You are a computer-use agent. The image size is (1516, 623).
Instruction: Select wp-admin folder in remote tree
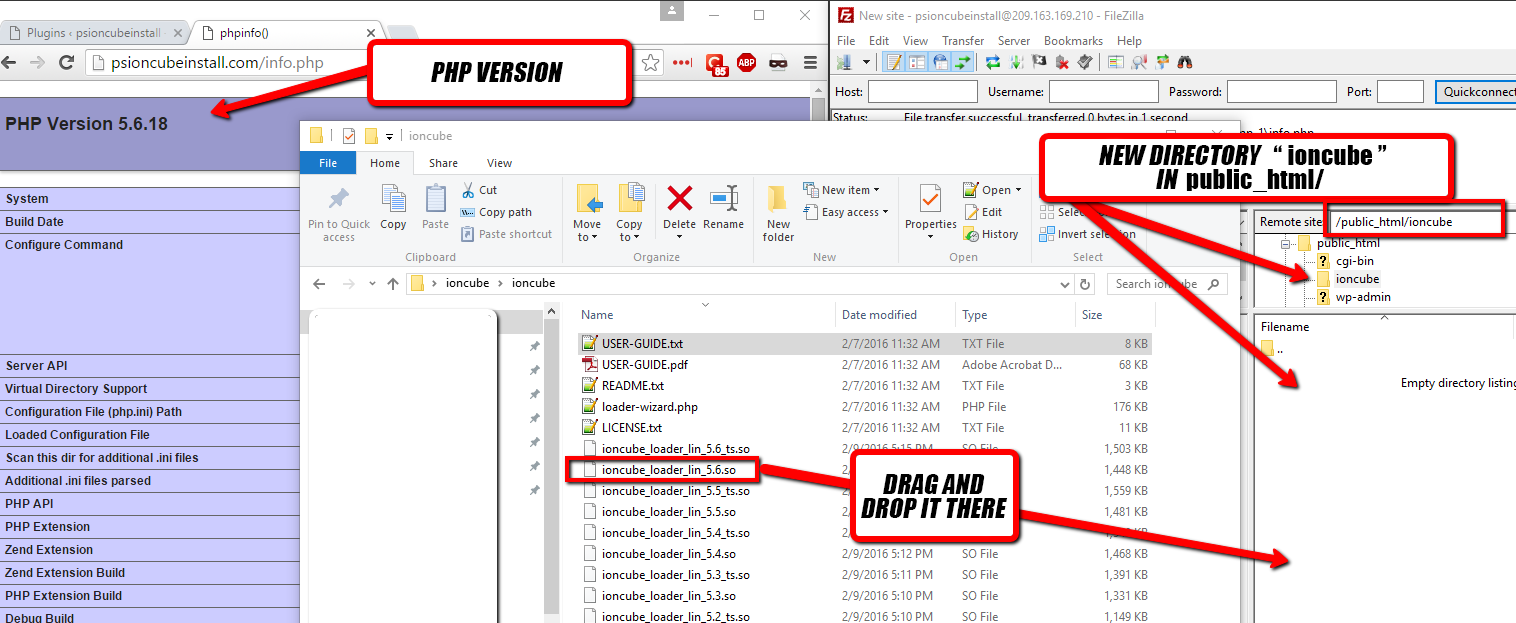(1363, 297)
